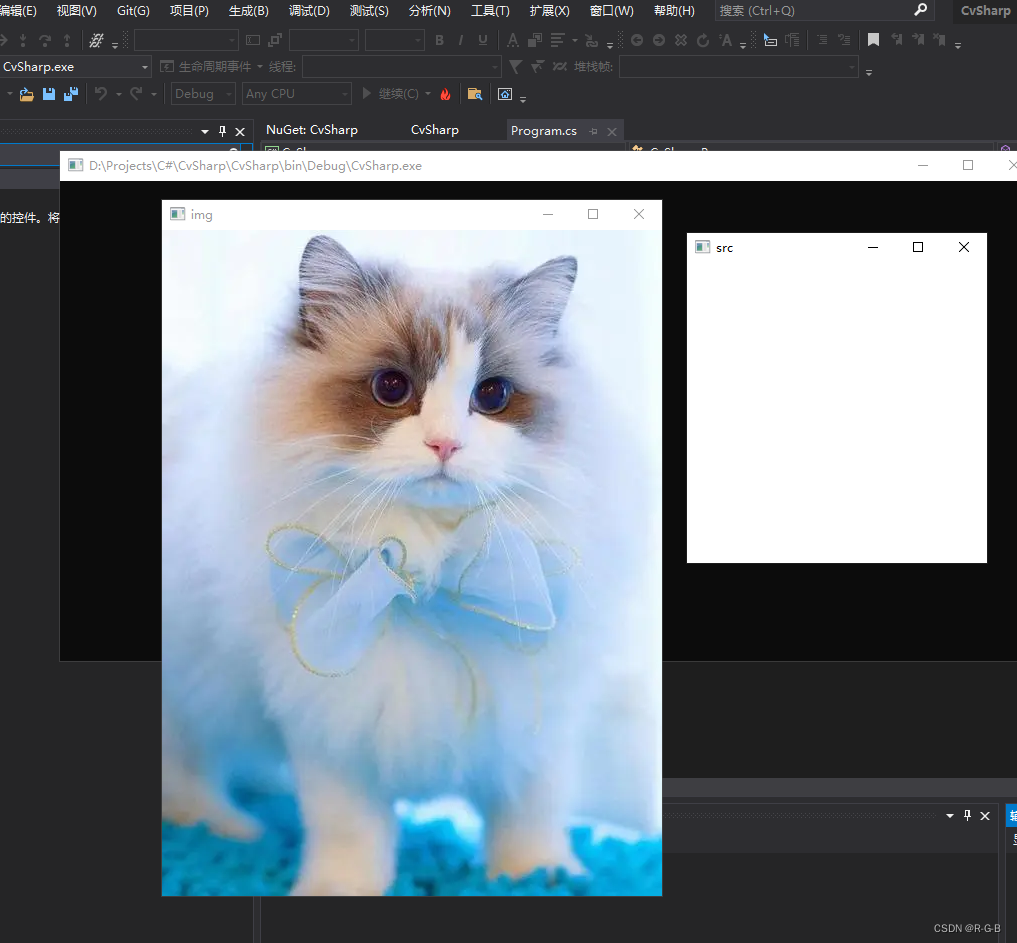
Task: Close the bottom right output panel
Action: click(x=985, y=816)
